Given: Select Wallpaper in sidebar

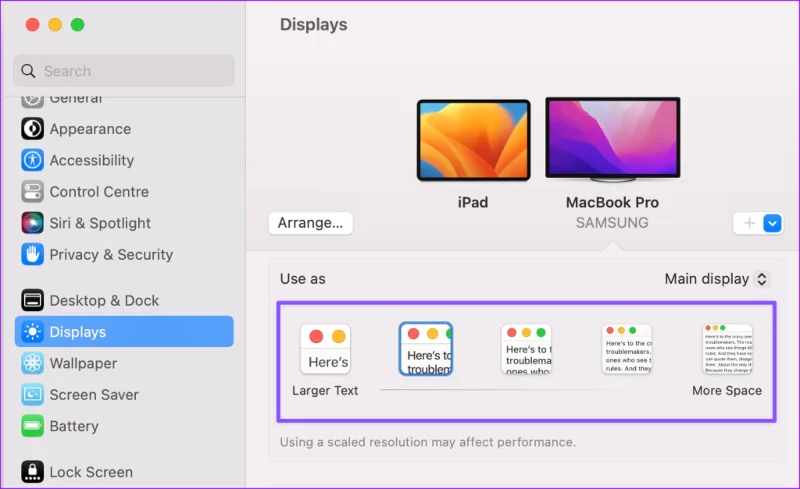Looking at the screenshot, I should pyautogui.click(x=124, y=363).
